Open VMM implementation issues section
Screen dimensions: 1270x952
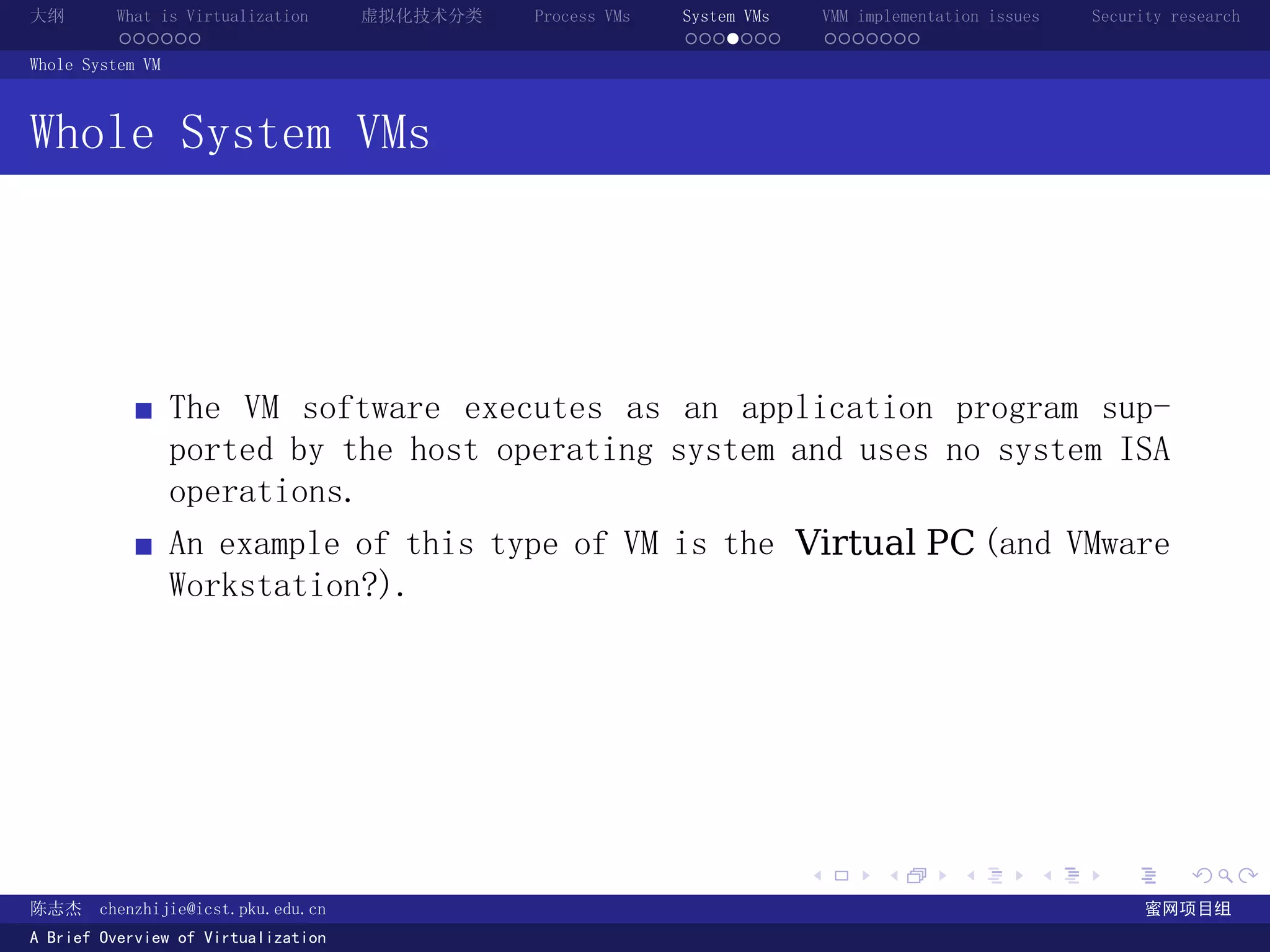pos(931,16)
